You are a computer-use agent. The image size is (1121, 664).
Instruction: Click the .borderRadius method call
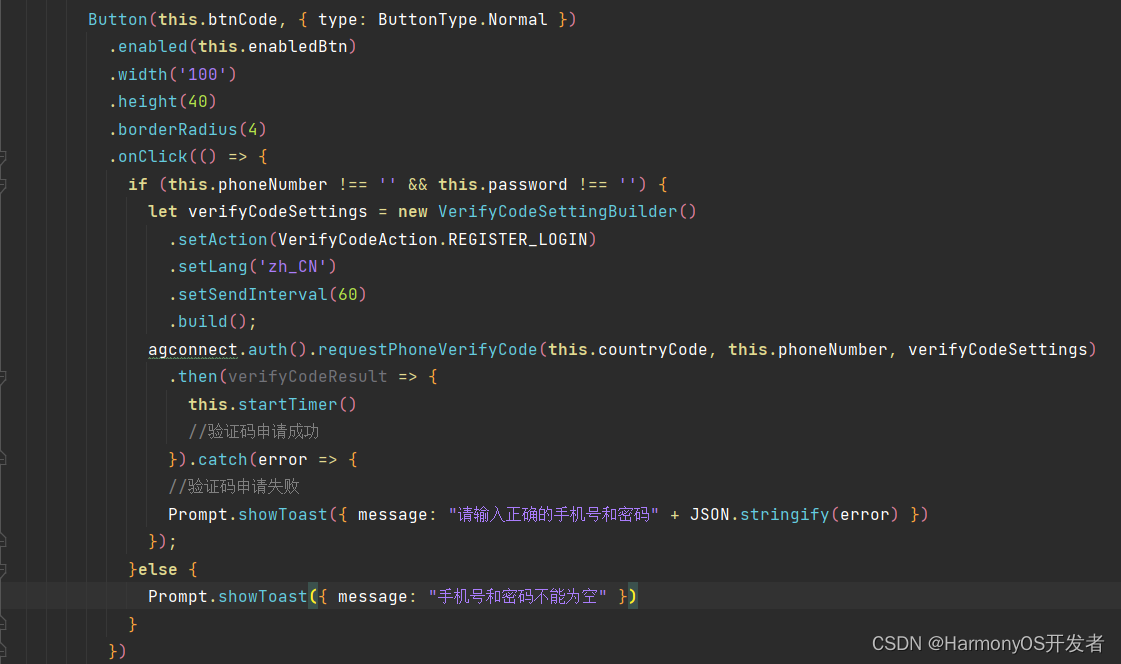coord(173,129)
